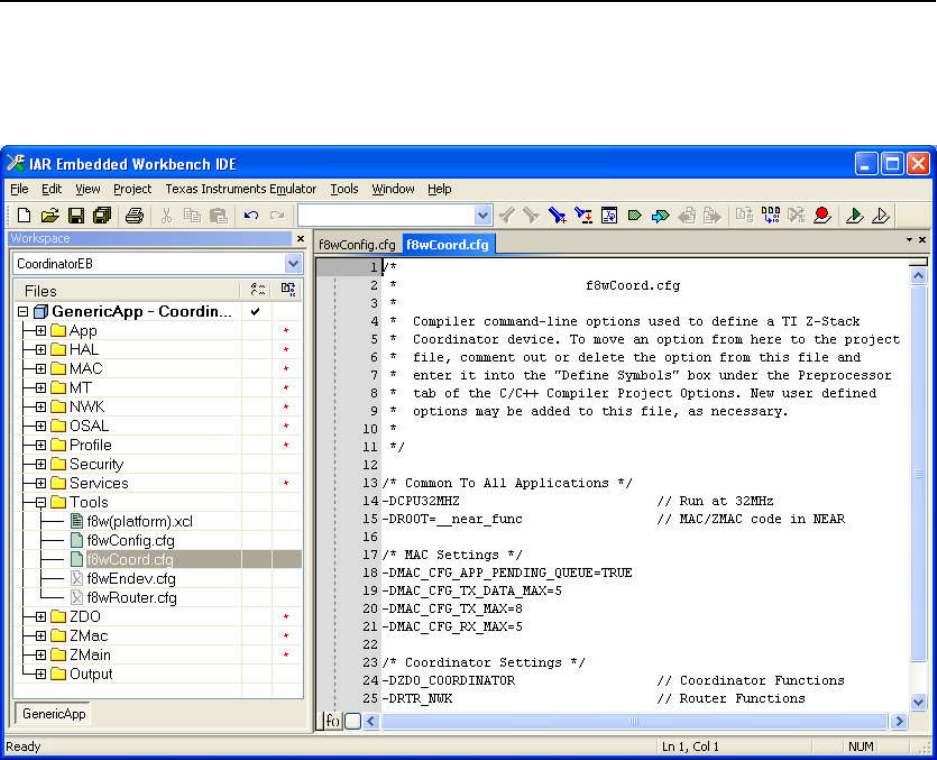The height and width of the screenshot is (760, 937).
Task: Click the Open file folder icon
Action: coord(49,215)
